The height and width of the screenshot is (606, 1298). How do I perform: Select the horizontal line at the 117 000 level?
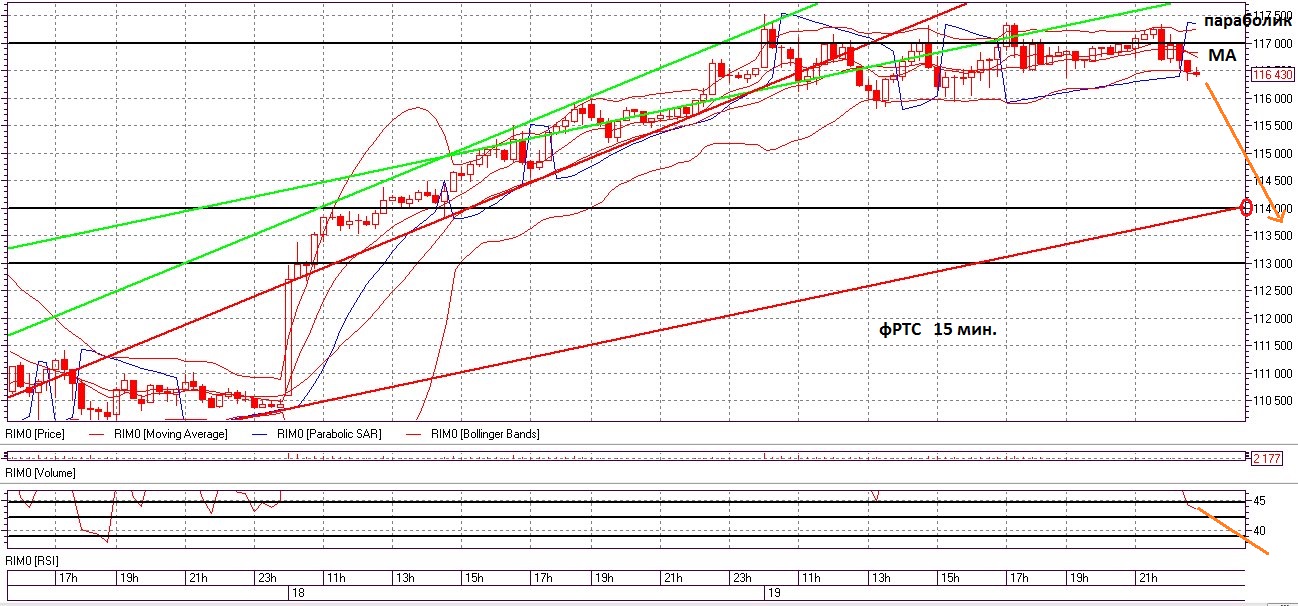click(624, 43)
